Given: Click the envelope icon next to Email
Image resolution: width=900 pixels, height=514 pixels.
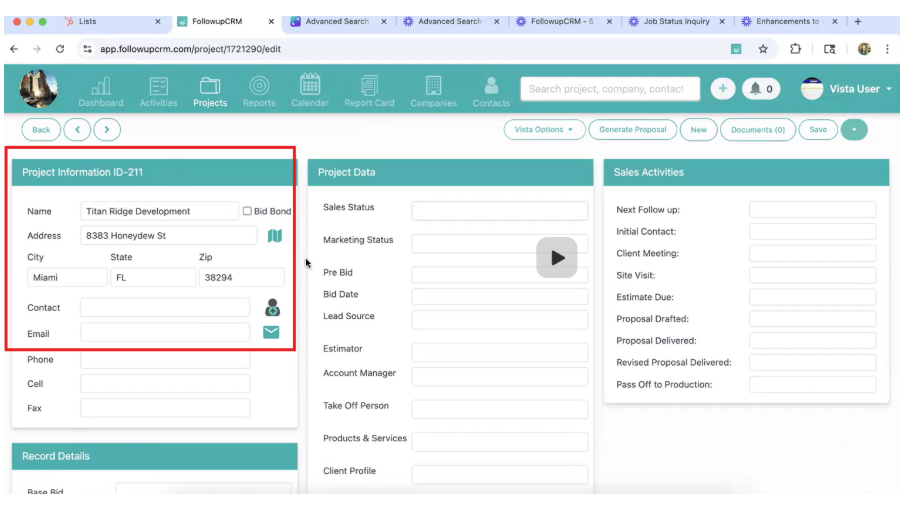Looking at the screenshot, I should [271, 332].
